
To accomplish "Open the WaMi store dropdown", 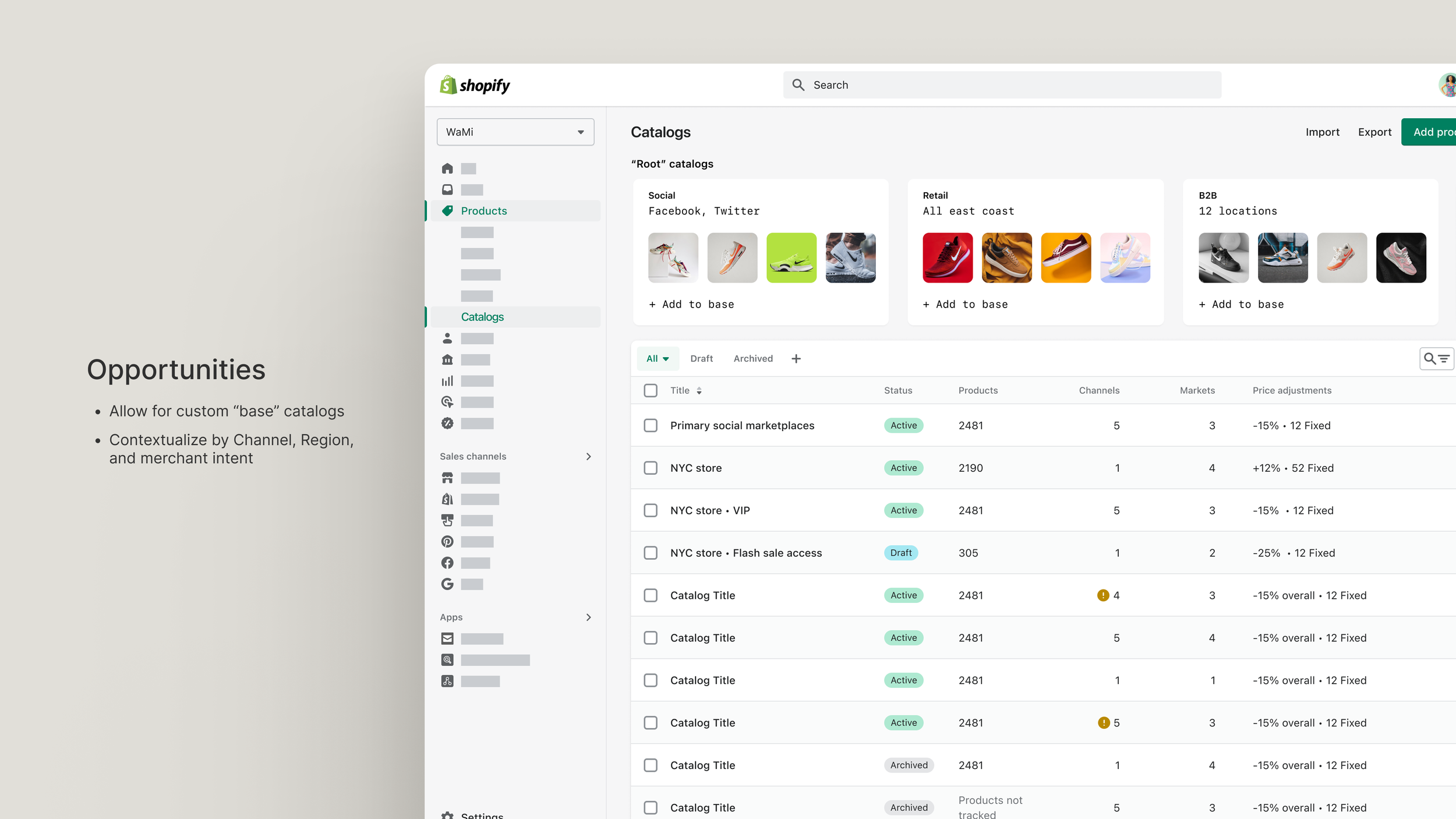I will pos(515,132).
